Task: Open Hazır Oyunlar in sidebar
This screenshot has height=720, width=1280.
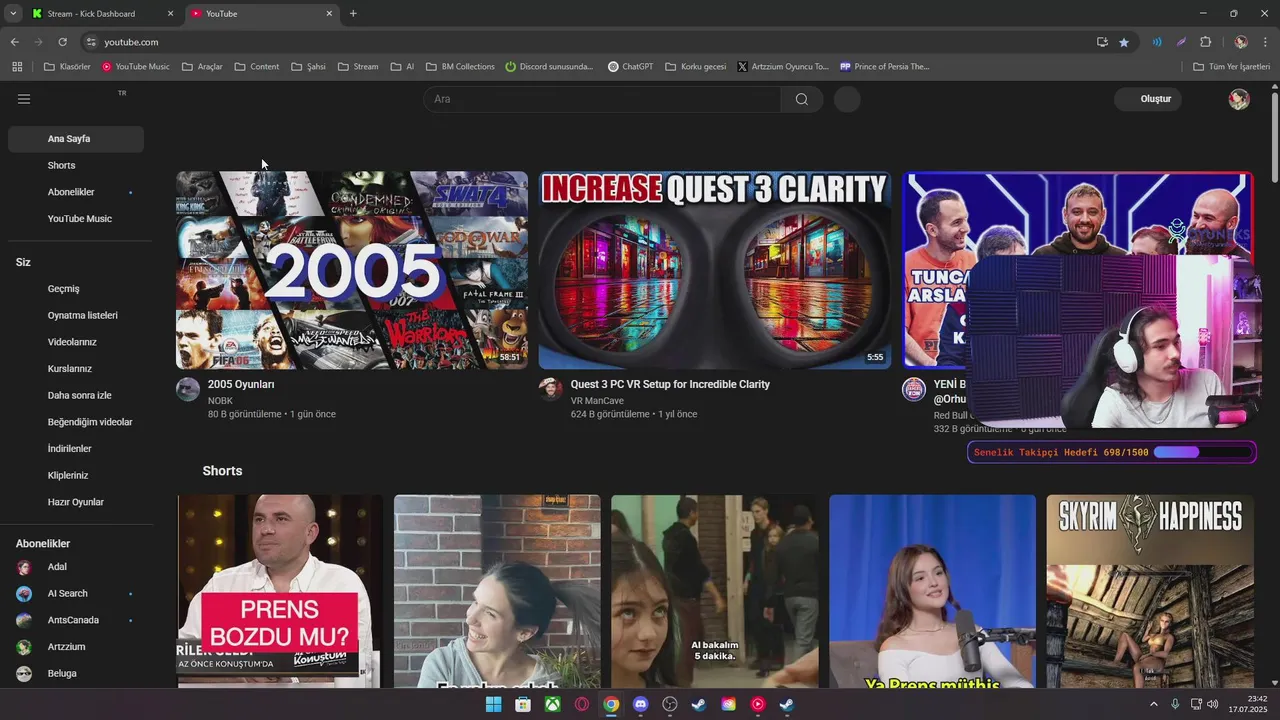Action: pos(76,502)
